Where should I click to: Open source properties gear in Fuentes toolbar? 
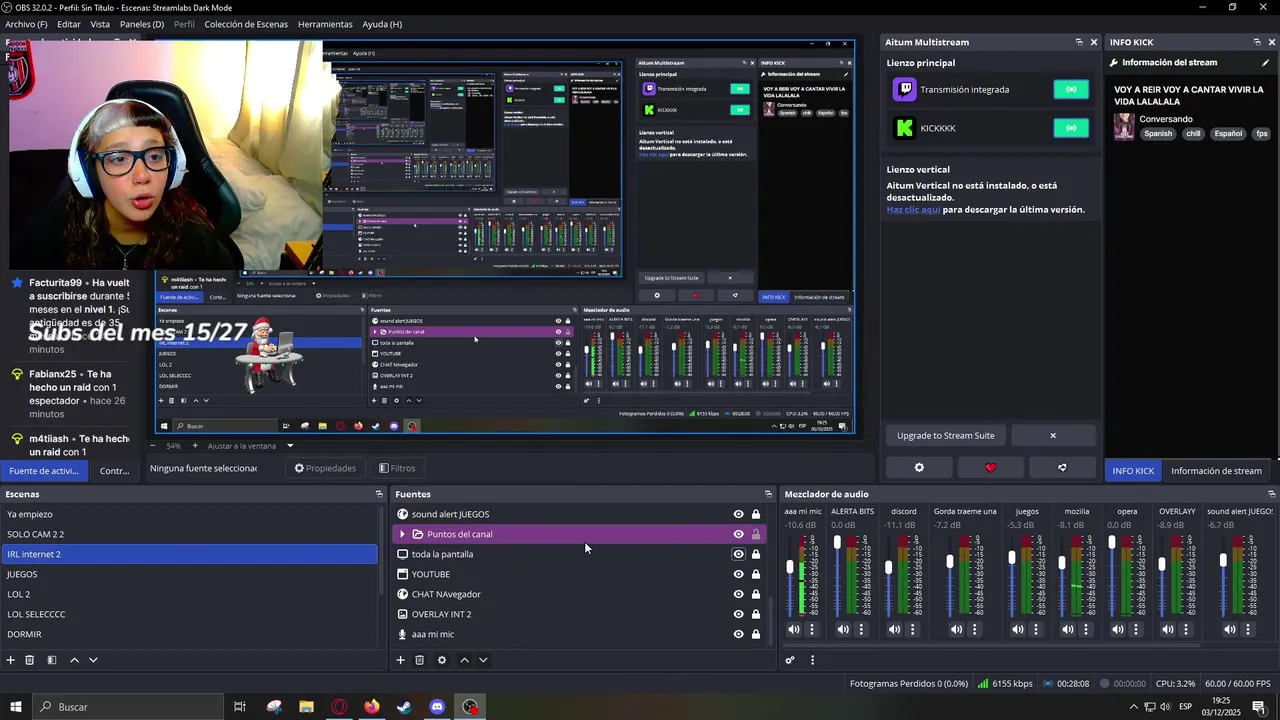(x=442, y=660)
